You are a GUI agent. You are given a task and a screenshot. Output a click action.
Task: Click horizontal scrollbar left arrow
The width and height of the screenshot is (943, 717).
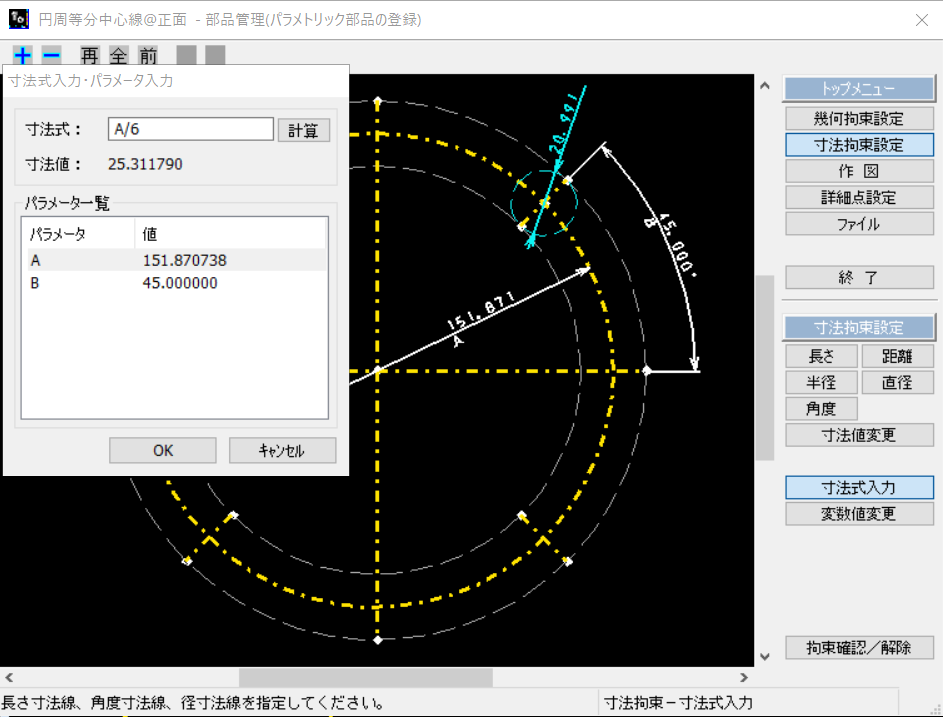(x=9, y=677)
